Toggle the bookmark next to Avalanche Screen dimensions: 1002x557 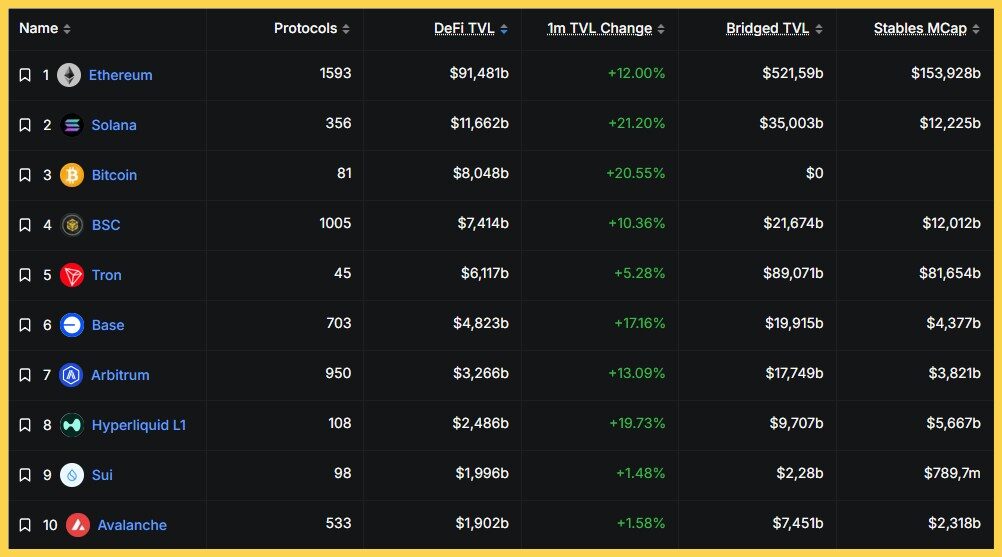point(25,525)
